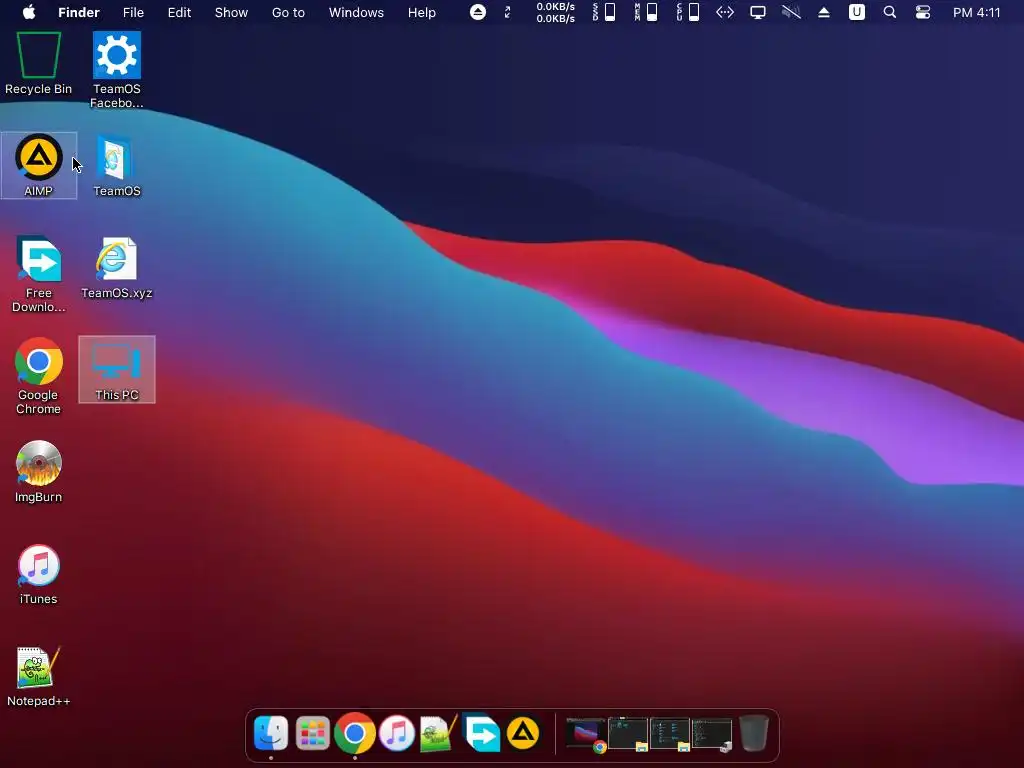Click the display monitor icon in menu bar
The image size is (1024, 768).
(x=758, y=12)
